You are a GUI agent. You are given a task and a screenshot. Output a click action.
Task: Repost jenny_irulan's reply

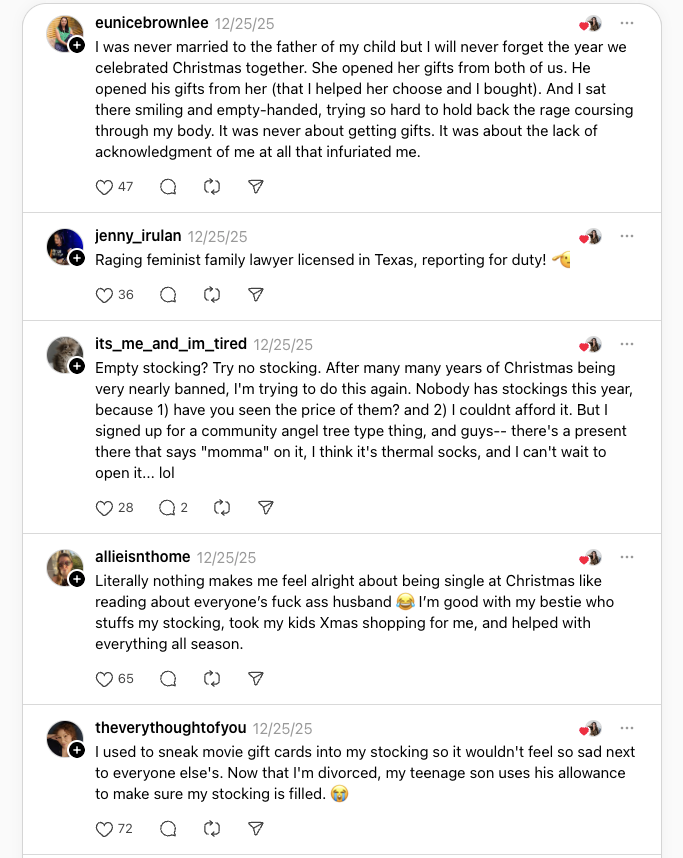coord(212,295)
